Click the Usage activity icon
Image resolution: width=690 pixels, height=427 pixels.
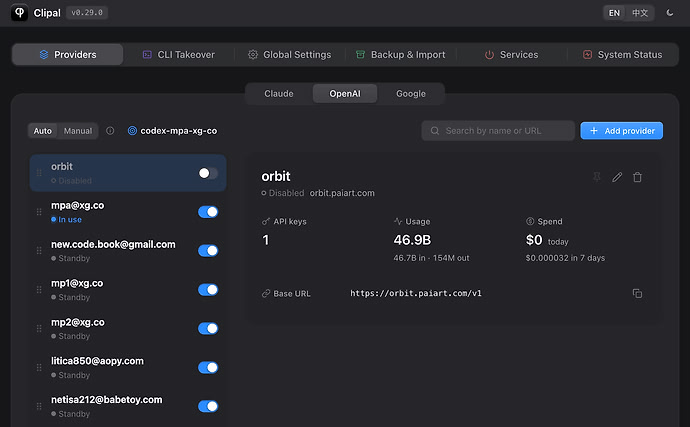click(398, 221)
